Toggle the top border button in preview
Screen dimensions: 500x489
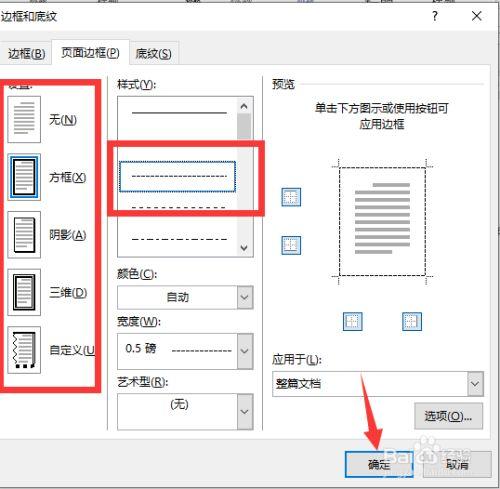point(291,197)
